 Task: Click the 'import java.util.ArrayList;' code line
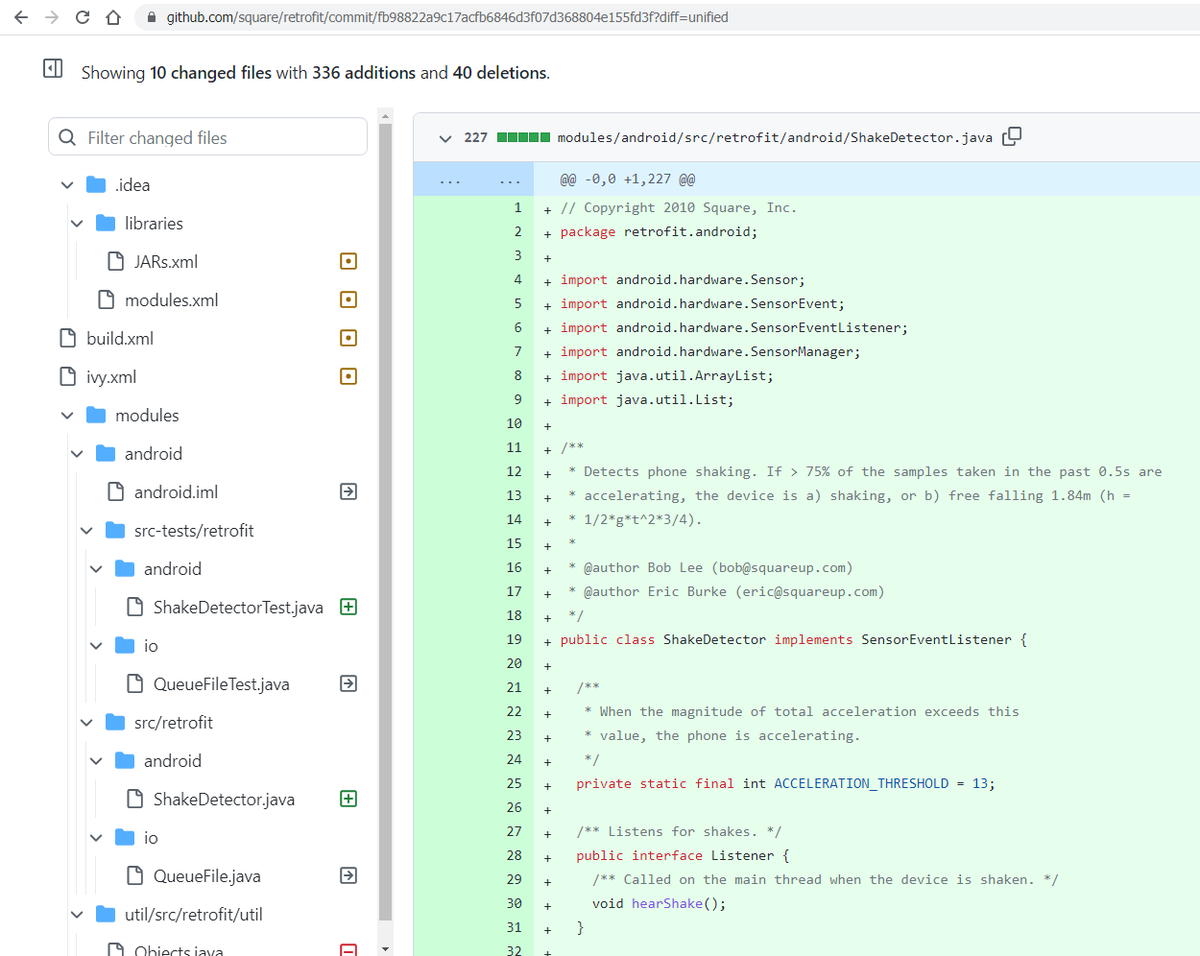pos(667,375)
